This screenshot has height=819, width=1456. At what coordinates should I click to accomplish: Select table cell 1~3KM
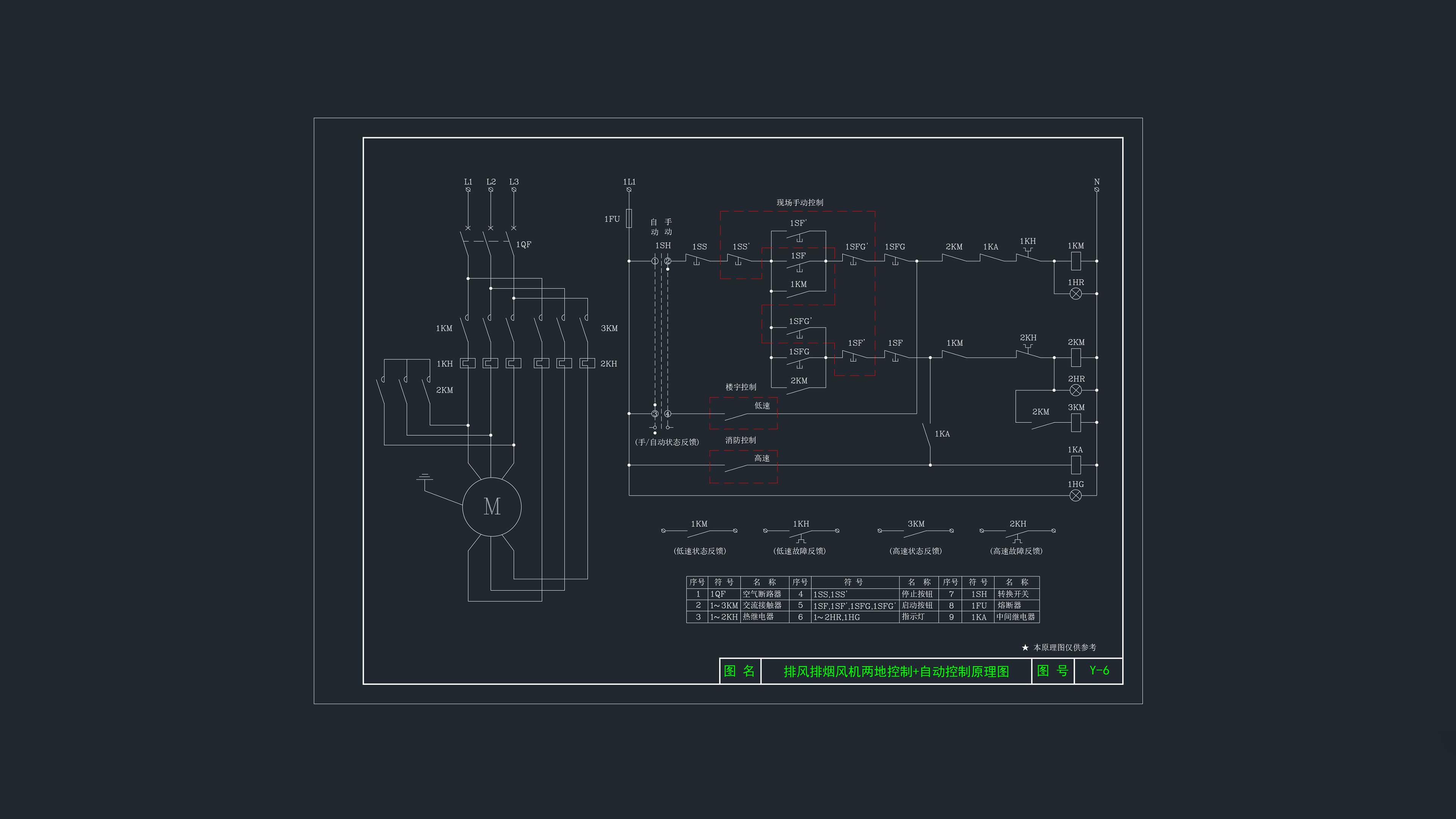[724, 606]
